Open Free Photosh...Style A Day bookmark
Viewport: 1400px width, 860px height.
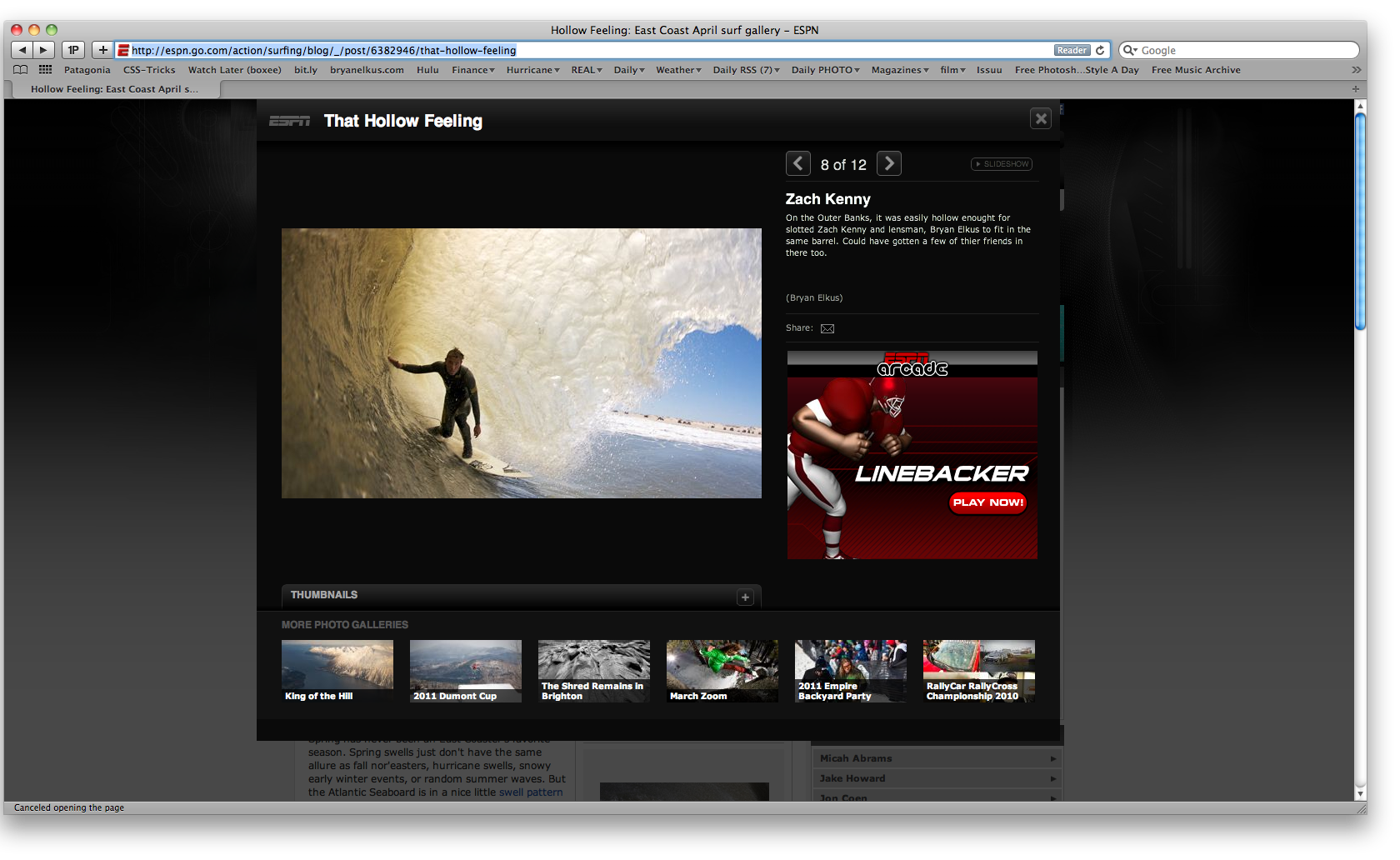(x=1077, y=70)
